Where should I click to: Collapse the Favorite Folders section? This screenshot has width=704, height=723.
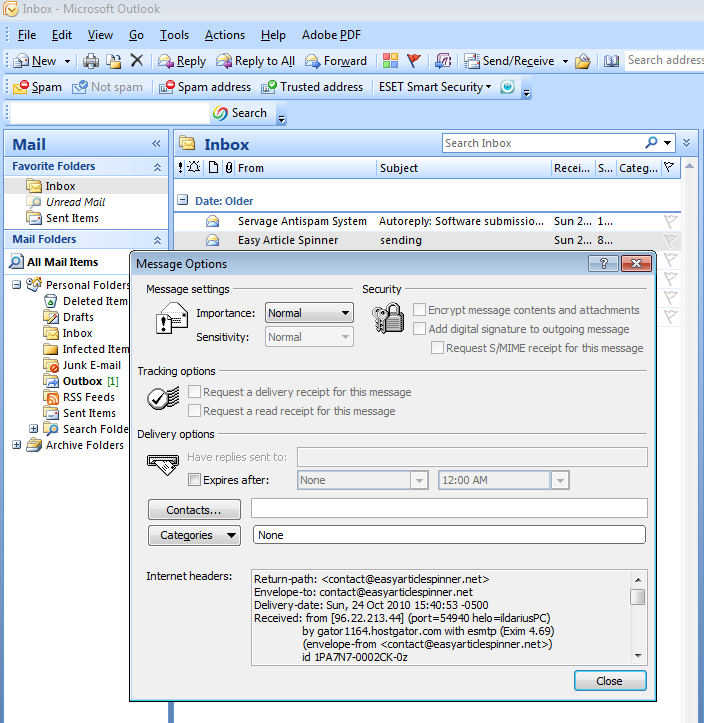[158, 167]
